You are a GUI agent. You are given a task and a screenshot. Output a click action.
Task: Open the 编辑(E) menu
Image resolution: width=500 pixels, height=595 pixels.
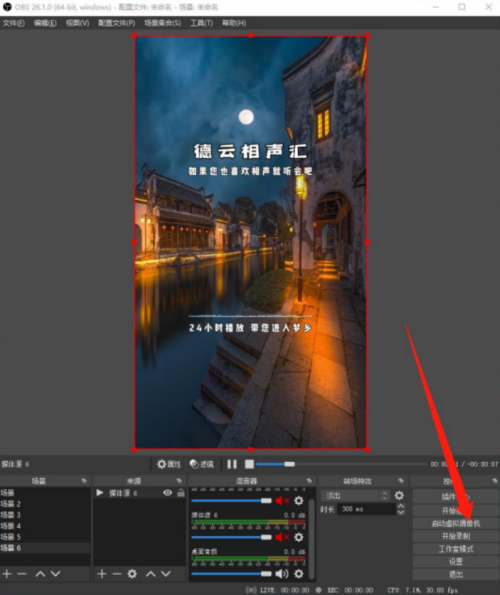[45, 23]
